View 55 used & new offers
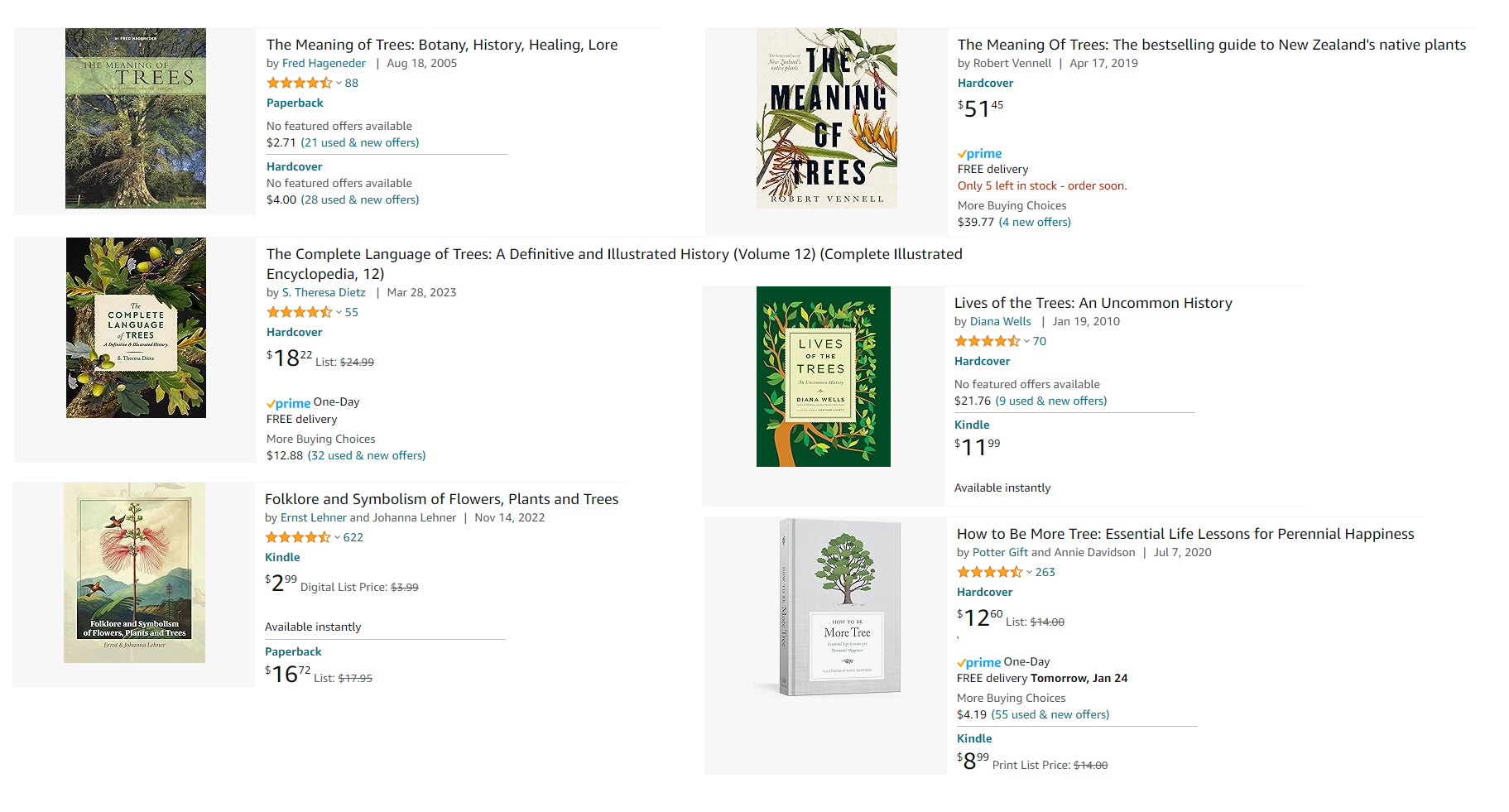 tap(1050, 714)
